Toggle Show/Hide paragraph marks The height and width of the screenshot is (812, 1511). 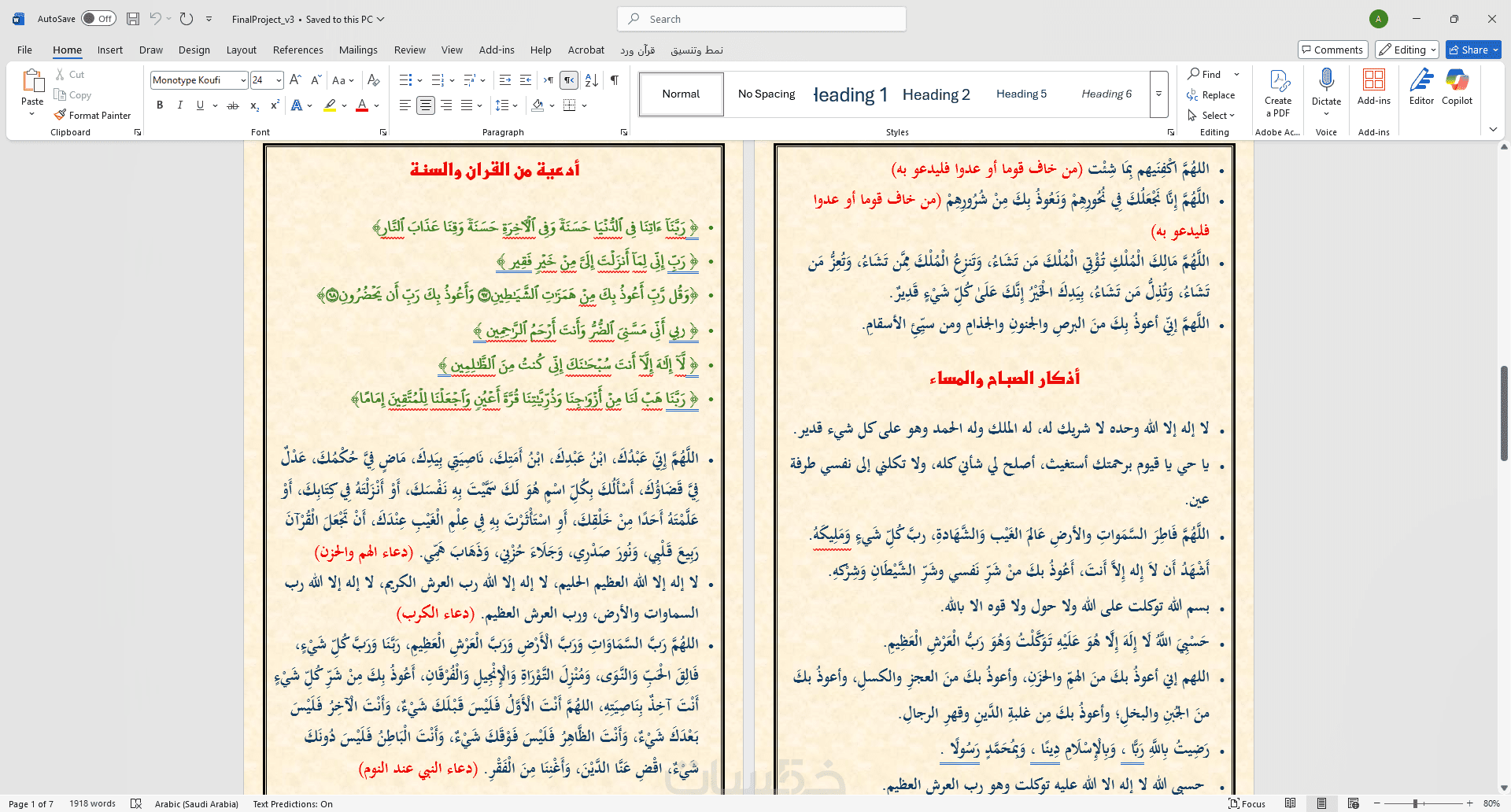615,80
